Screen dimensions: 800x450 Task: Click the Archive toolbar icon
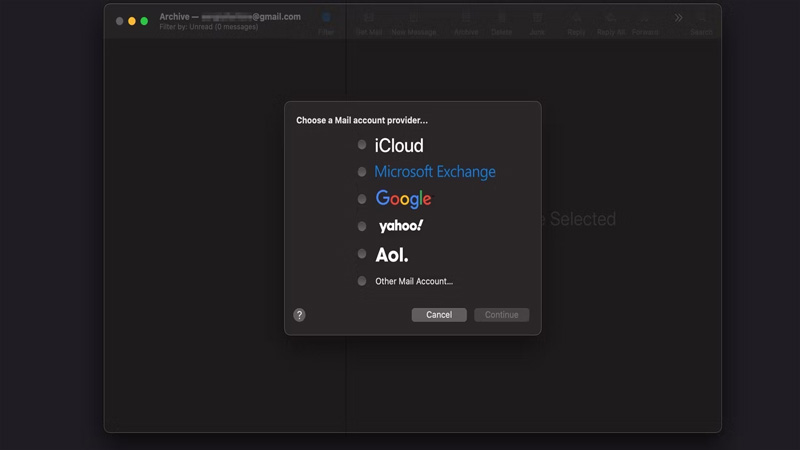466,19
